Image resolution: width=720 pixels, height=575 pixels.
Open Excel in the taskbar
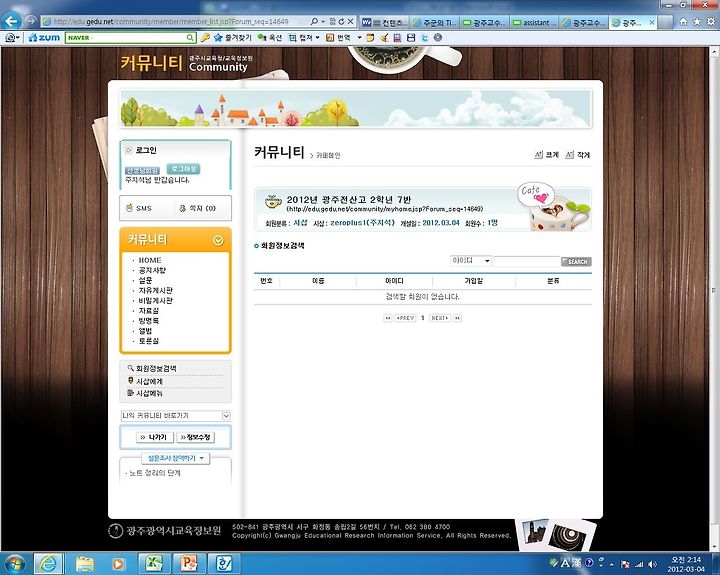[155, 563]
